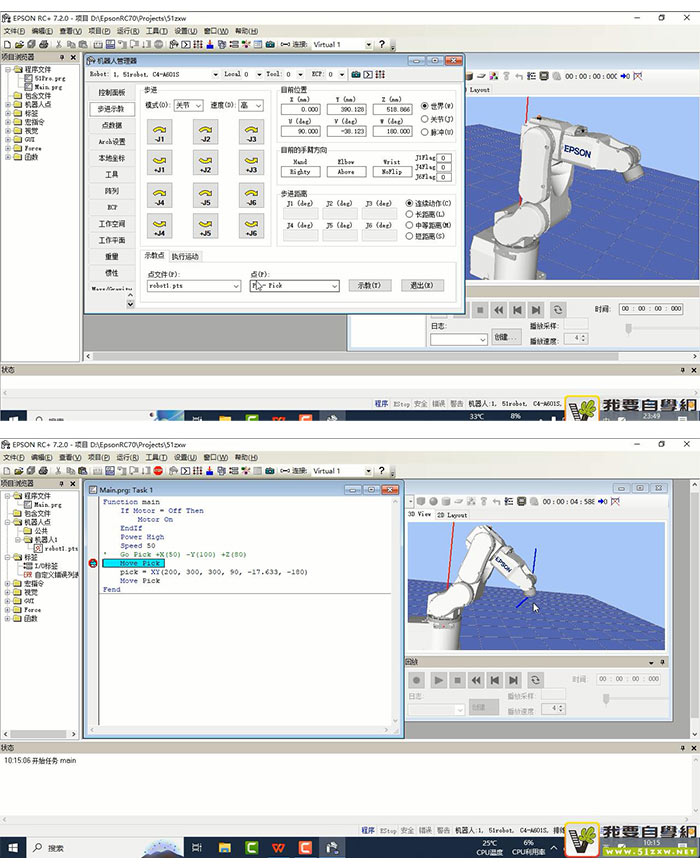Open the Arch设置 side tab
The image size is (700, 866).
pos(112,141)
